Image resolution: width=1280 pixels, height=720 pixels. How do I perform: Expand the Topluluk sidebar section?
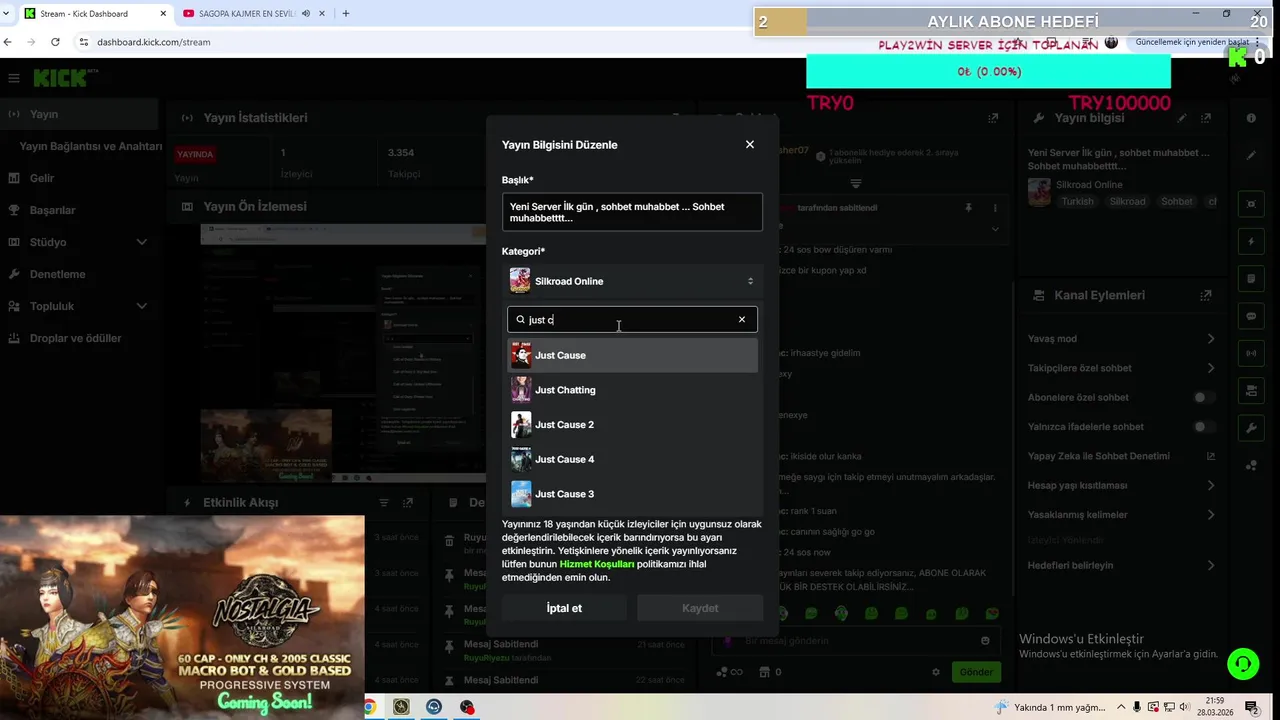(79, 306)
